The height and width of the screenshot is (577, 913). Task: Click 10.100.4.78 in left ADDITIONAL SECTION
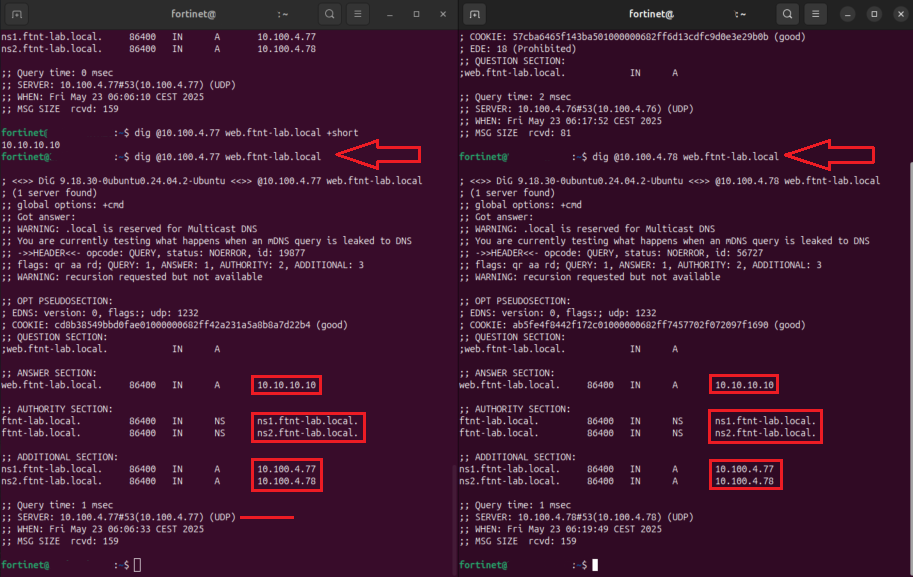coord(286,482)
